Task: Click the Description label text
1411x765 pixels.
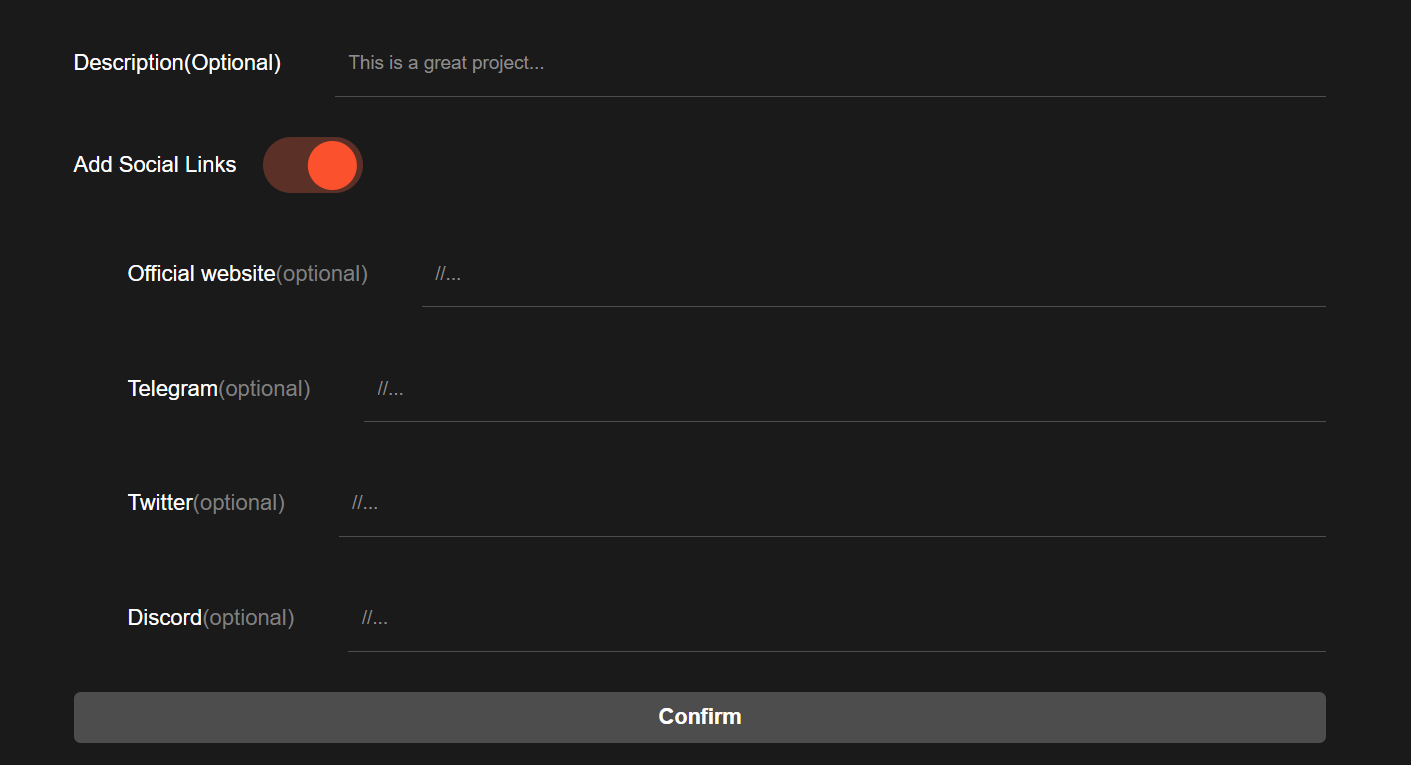Action: click(128, 63)
